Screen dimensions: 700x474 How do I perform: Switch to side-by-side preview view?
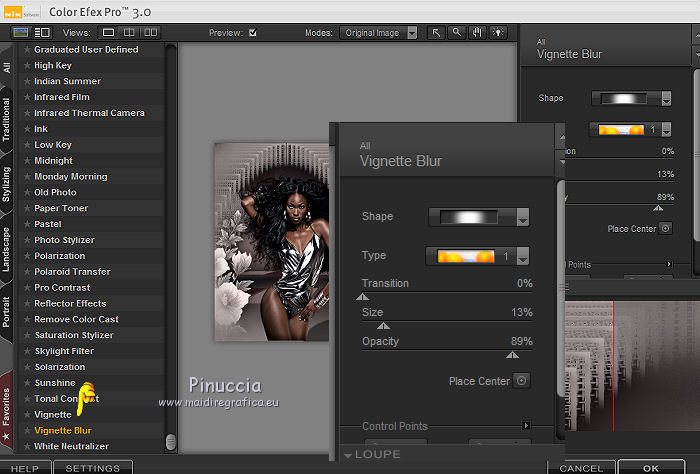150,33
